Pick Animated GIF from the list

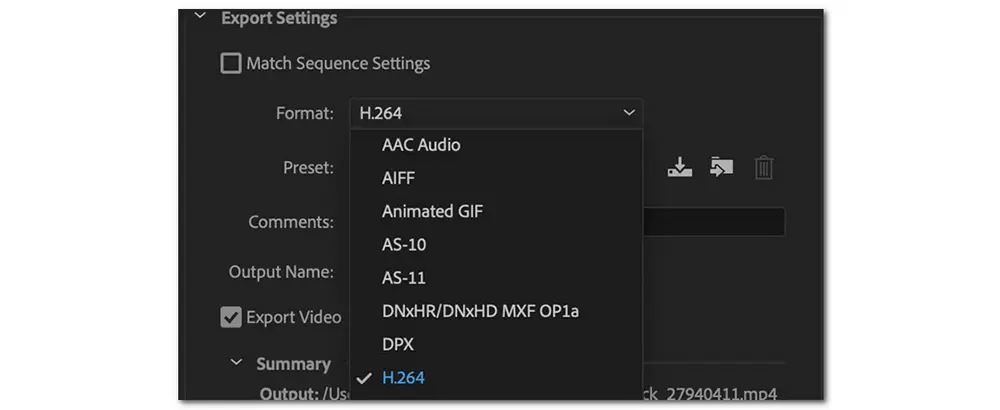point(433,211)
